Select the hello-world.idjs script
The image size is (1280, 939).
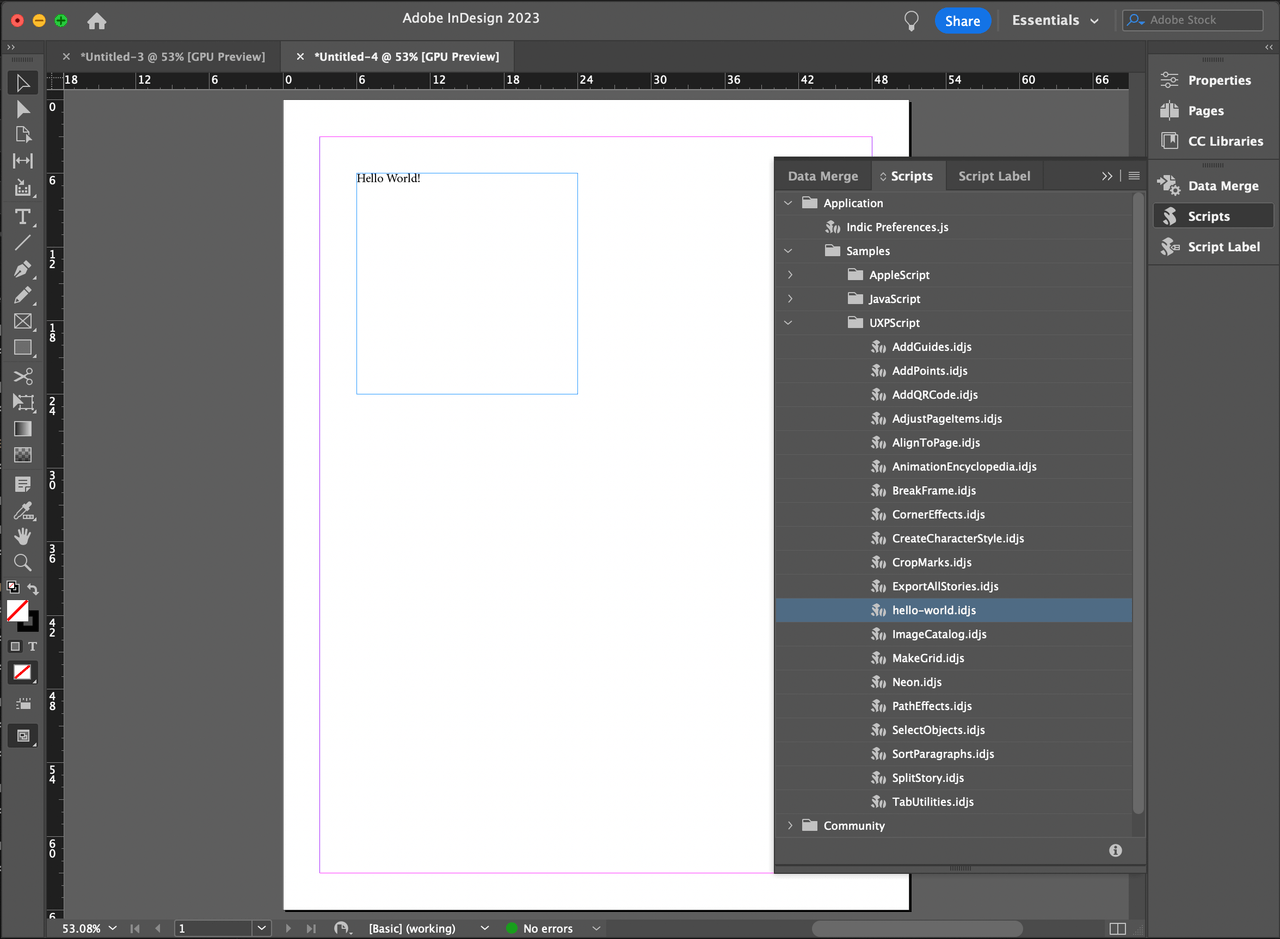click(954, 610)
